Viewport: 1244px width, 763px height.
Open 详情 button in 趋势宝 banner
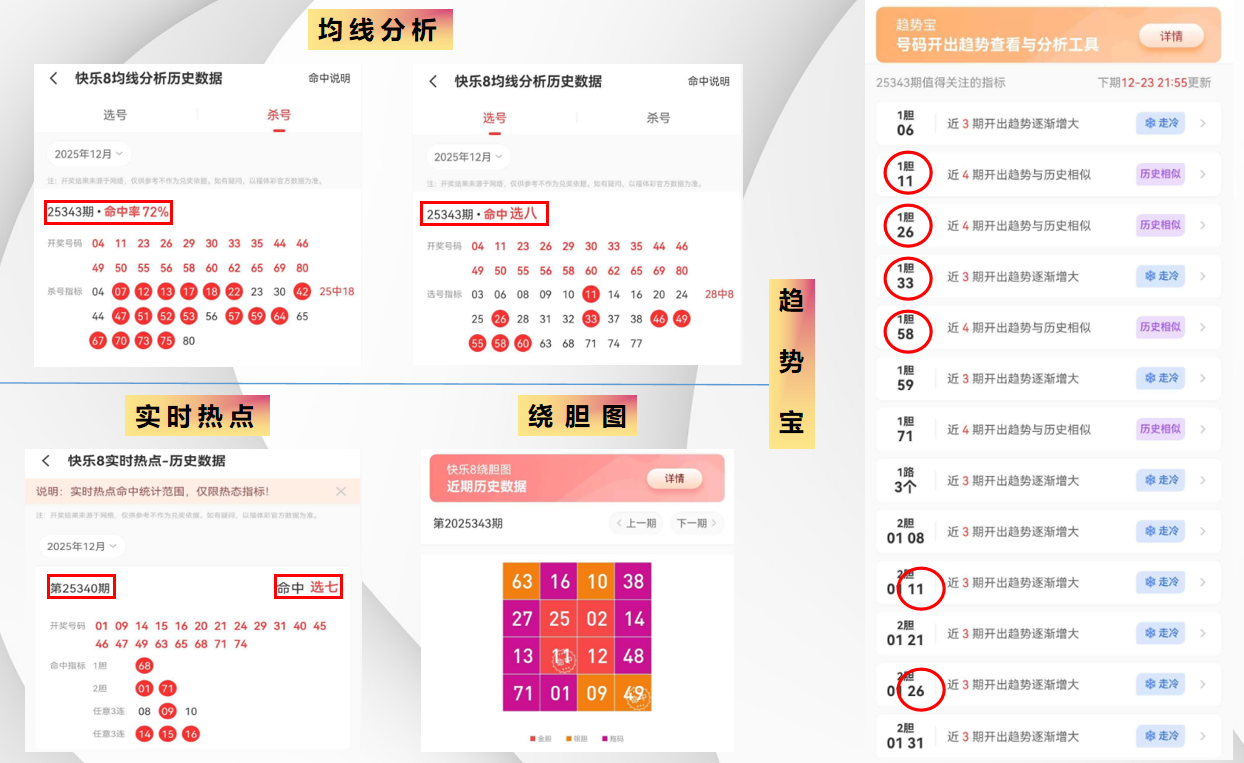(1171, 36)
